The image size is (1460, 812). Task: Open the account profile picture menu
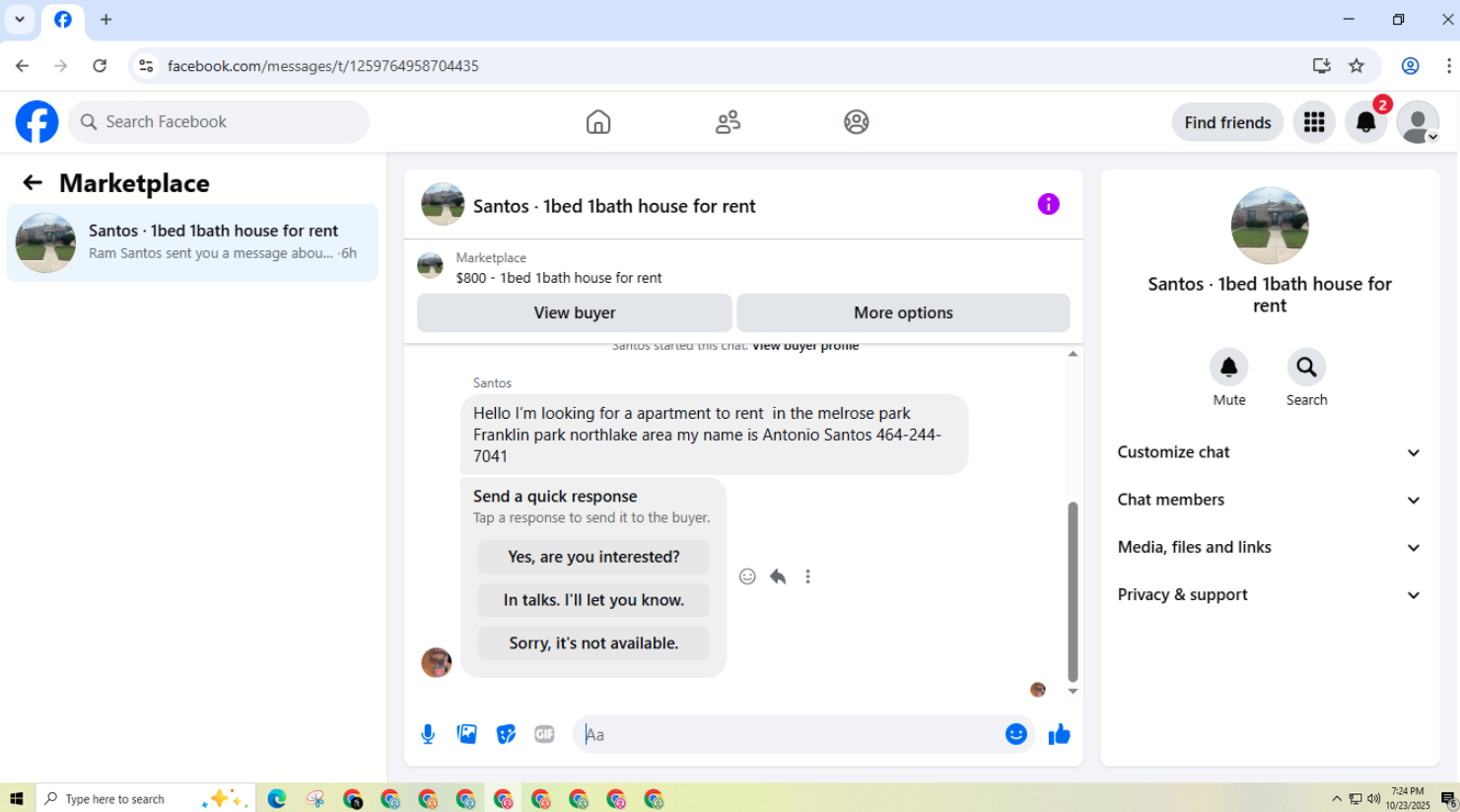click(1418, 122)
